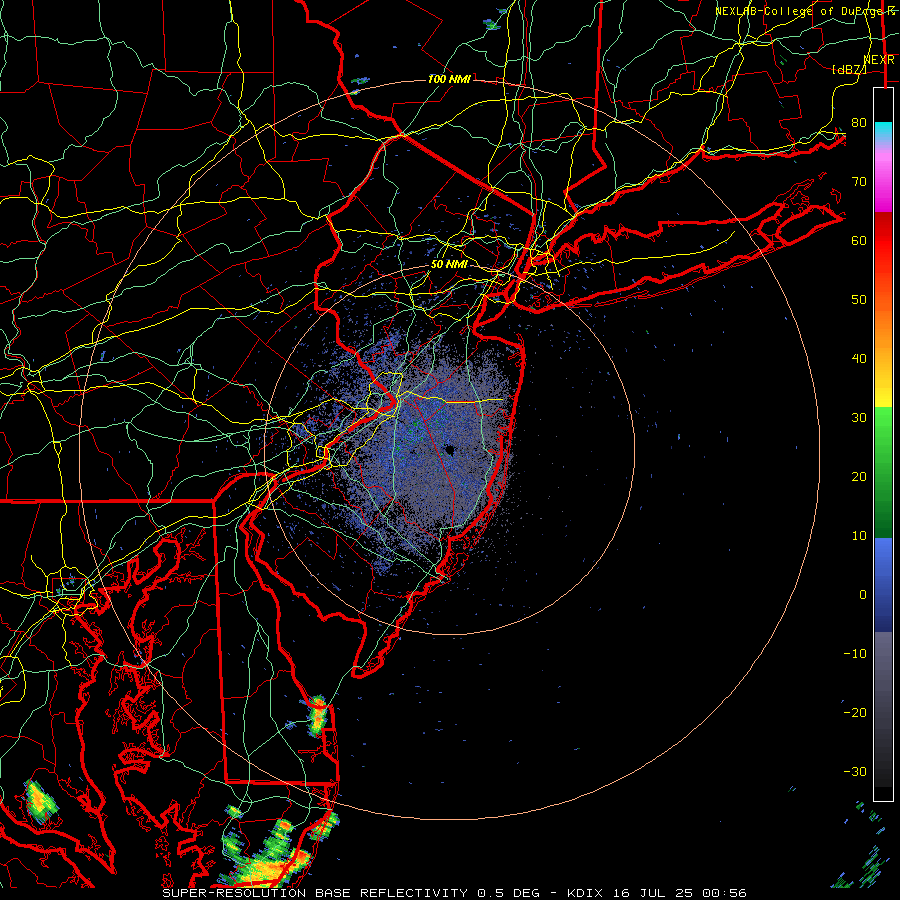Click the 40 value on the dBZ scale
Image resolution: width=900 pixels, height=900 pixels.
859,359
